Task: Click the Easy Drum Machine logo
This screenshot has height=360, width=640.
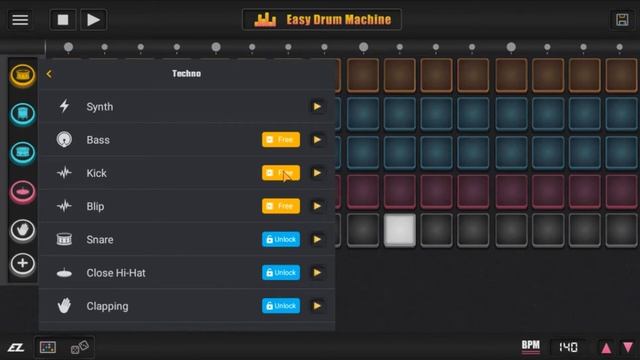Action: (x=322, y=20)
